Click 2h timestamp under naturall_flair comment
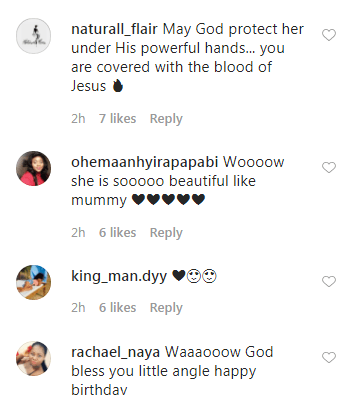 tap(78, 119)
